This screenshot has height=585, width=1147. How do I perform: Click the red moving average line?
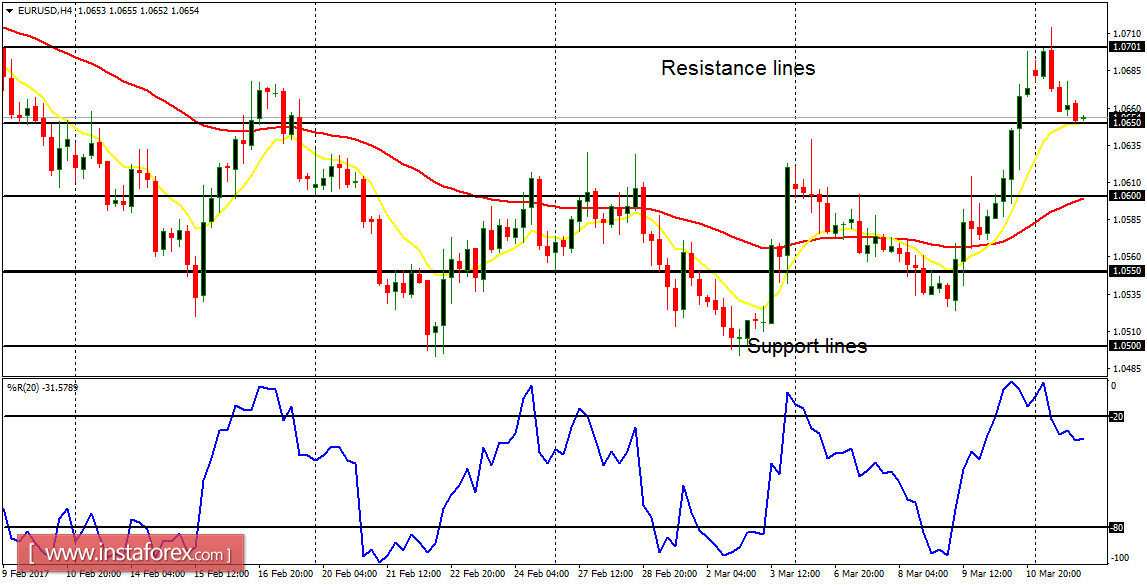[x=450, y=190]
